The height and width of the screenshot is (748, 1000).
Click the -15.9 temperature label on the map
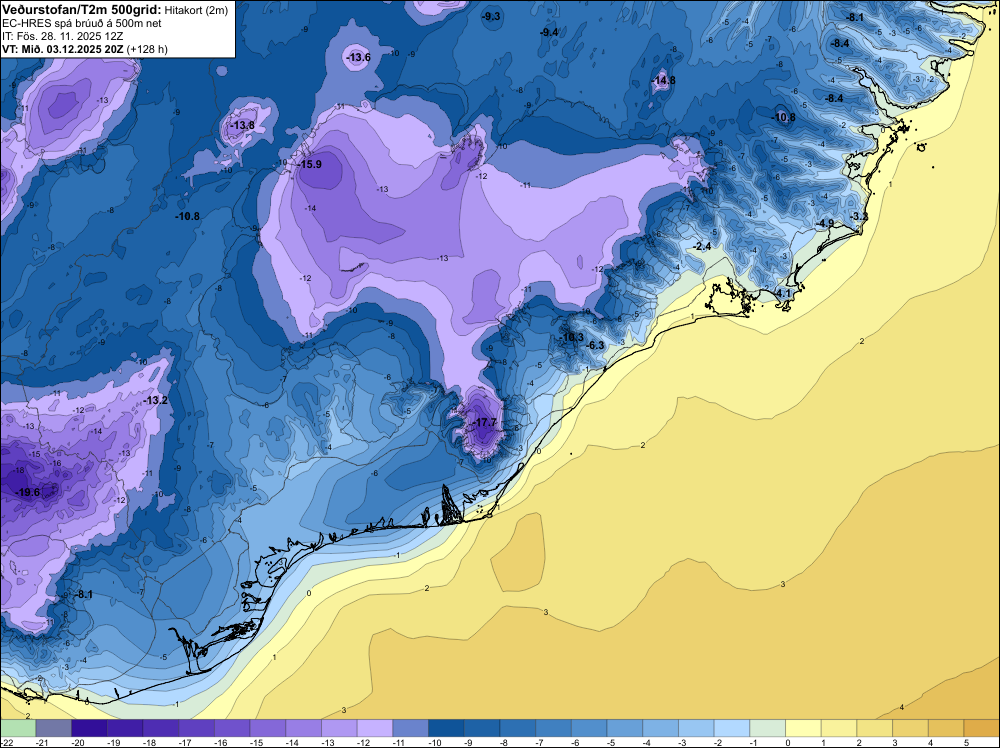click(x=311, y=164)
